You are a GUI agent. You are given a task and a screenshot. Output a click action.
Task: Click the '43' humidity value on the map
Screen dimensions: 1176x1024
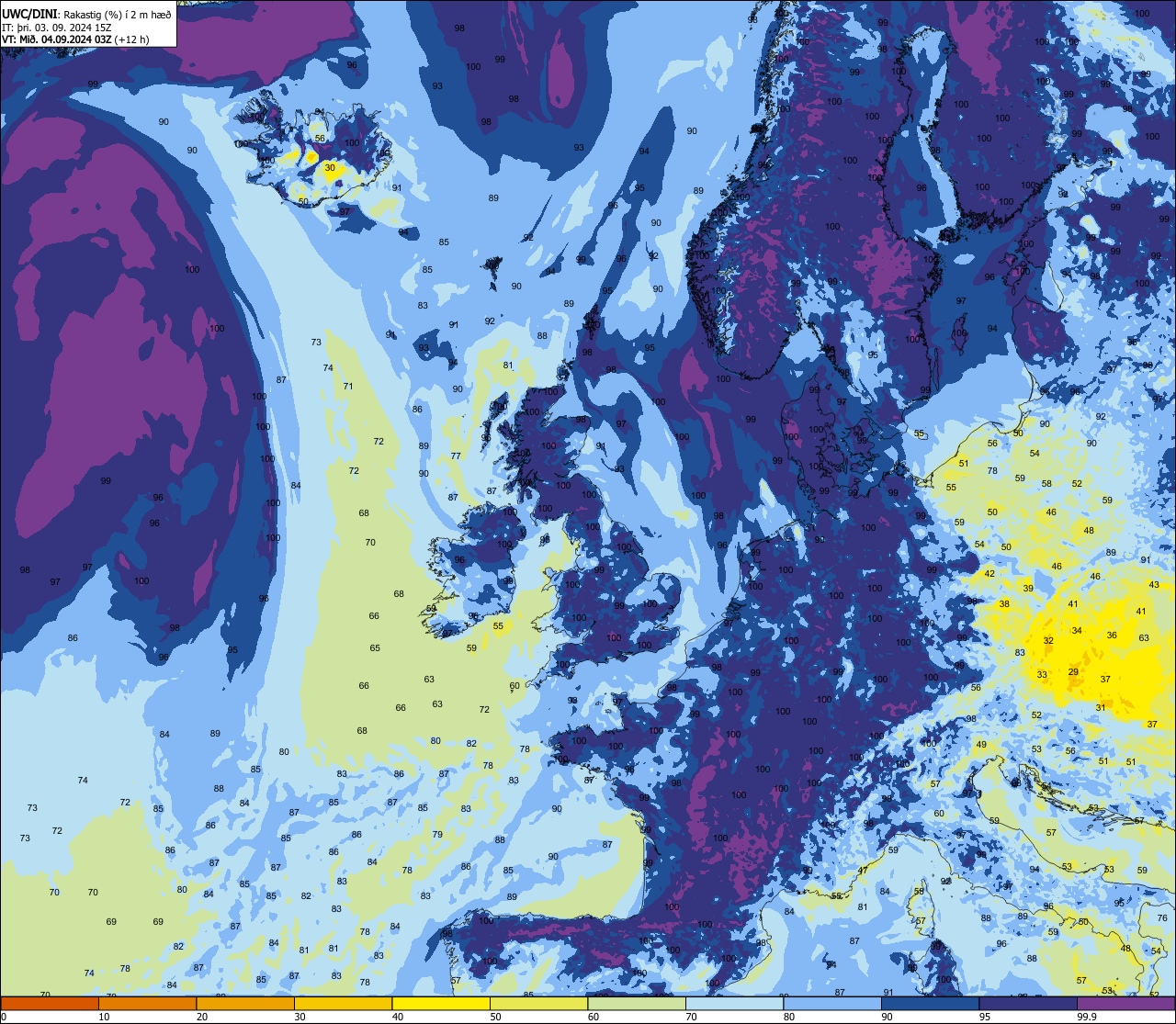1154,585
